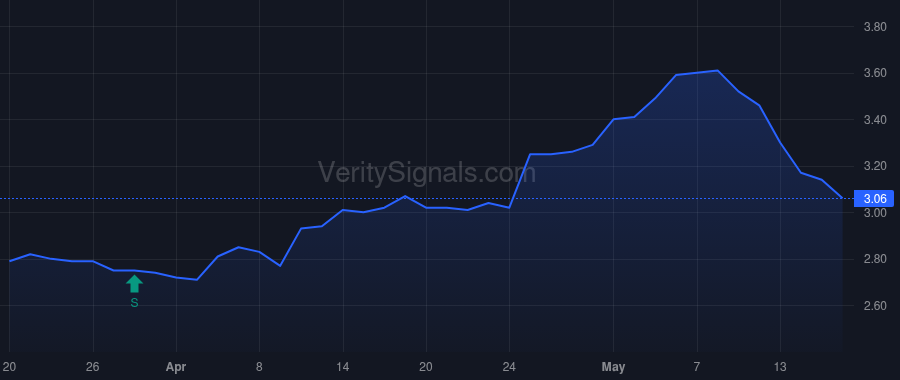Select the May label on the date axis
The image size is (900, 380).
pos(614,367)
